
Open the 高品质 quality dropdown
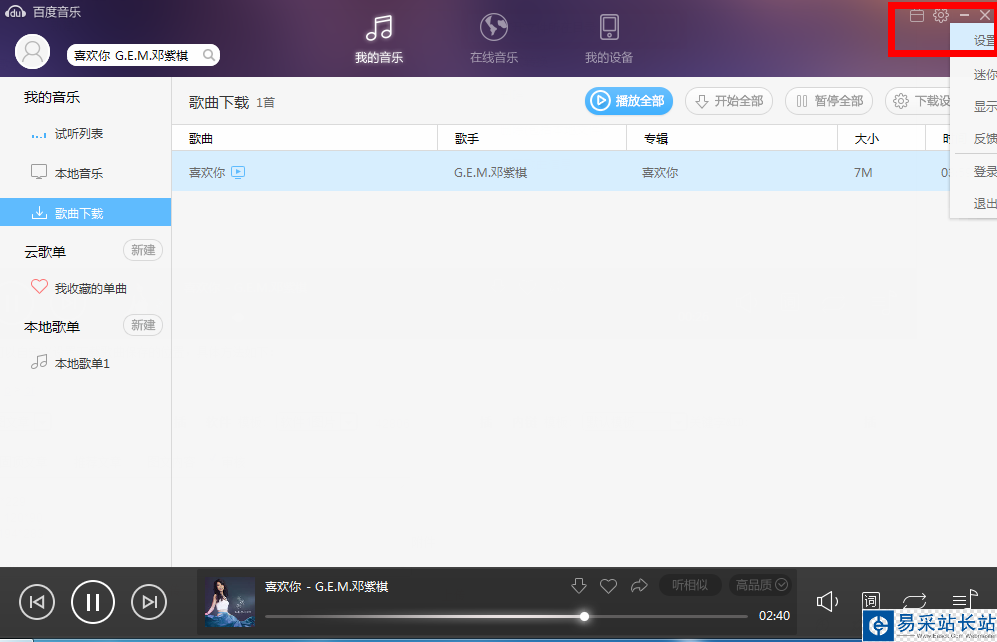pyautogui.click(x=760, y=585)
